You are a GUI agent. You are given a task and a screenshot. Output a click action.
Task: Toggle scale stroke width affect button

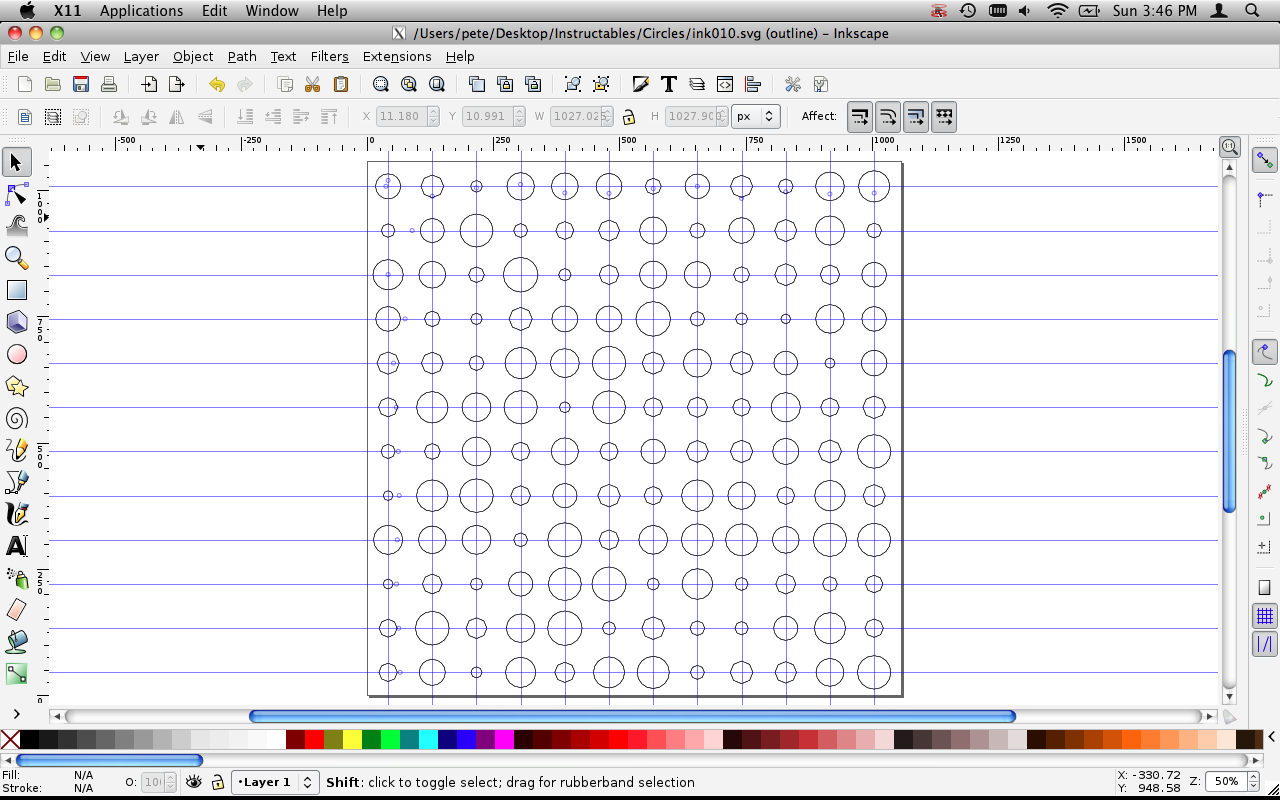coord(860,117)
